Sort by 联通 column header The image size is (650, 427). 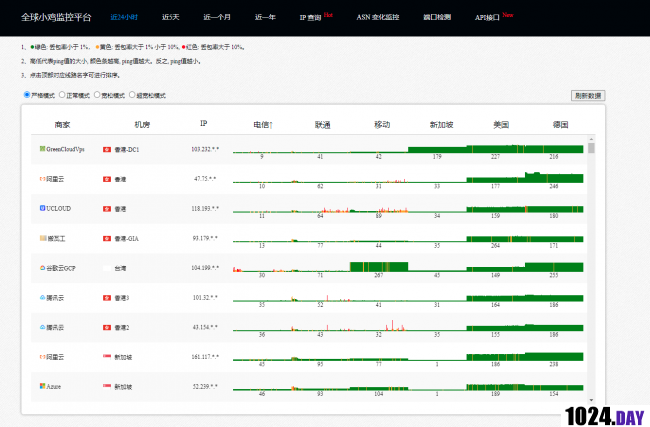tap(323, 124)
